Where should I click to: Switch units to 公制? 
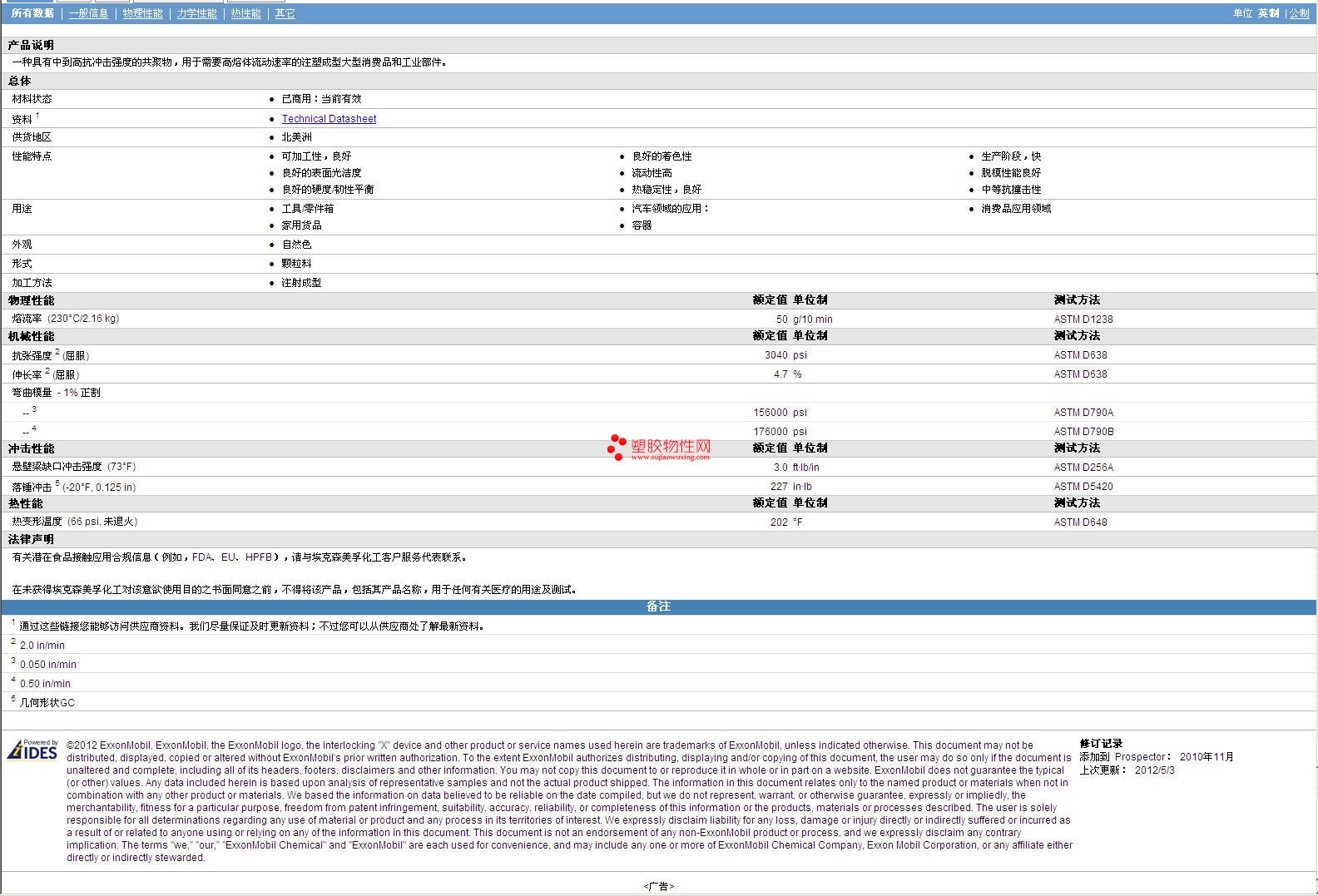click(1299, 13)
